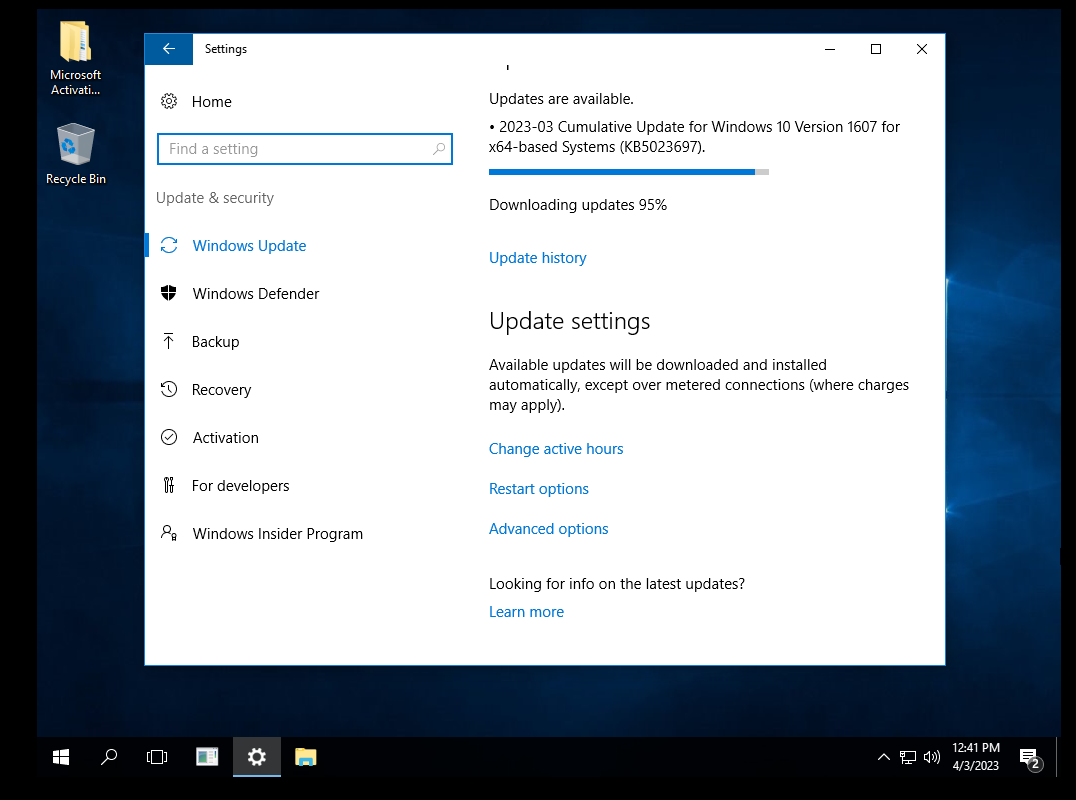The width and height of the screenshot is (1076, 800).
Task: Click the search magnifier in Find a setting
Action: coord(439,149)
